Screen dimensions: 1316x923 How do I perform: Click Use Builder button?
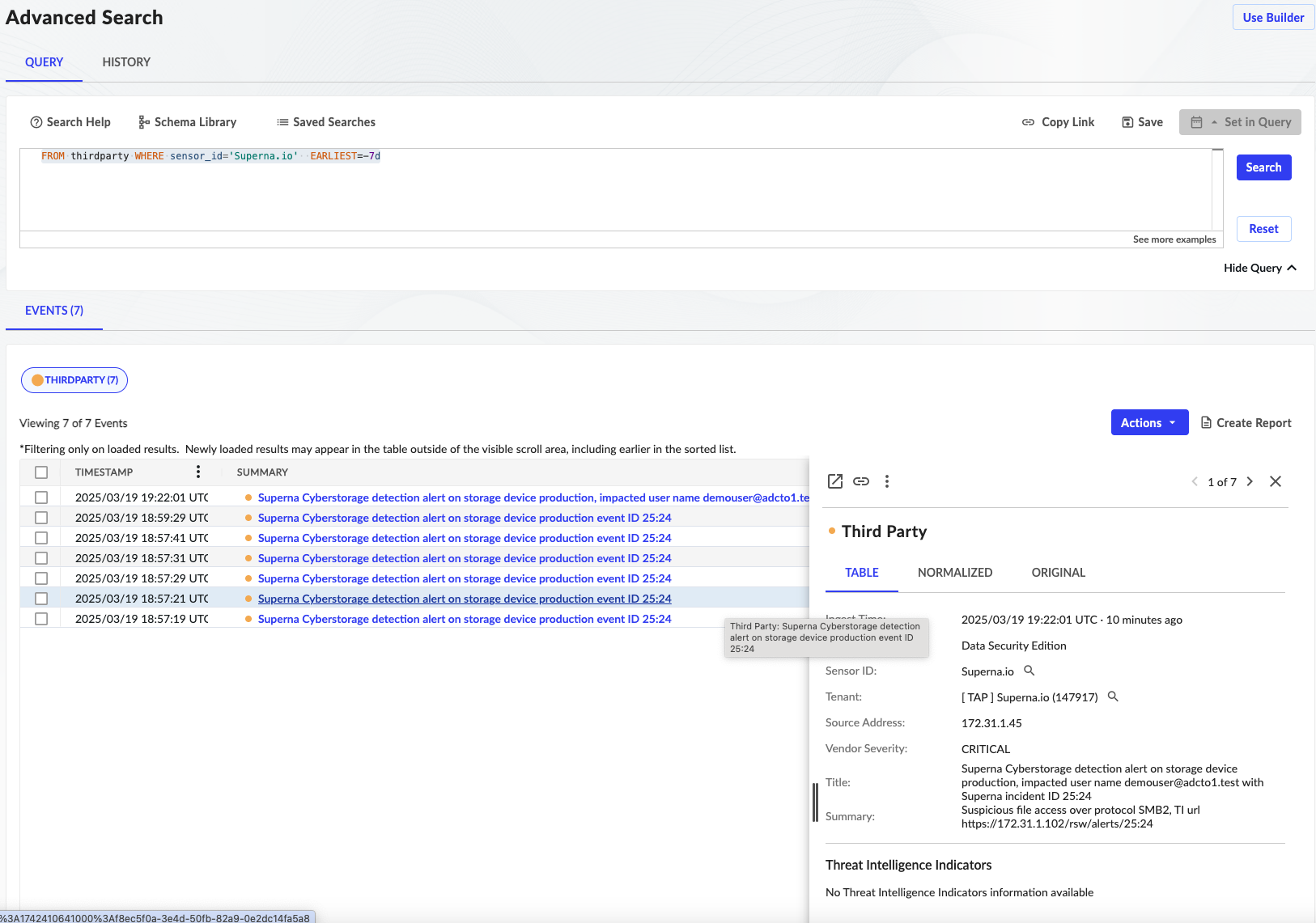(x=1273, y=17)
